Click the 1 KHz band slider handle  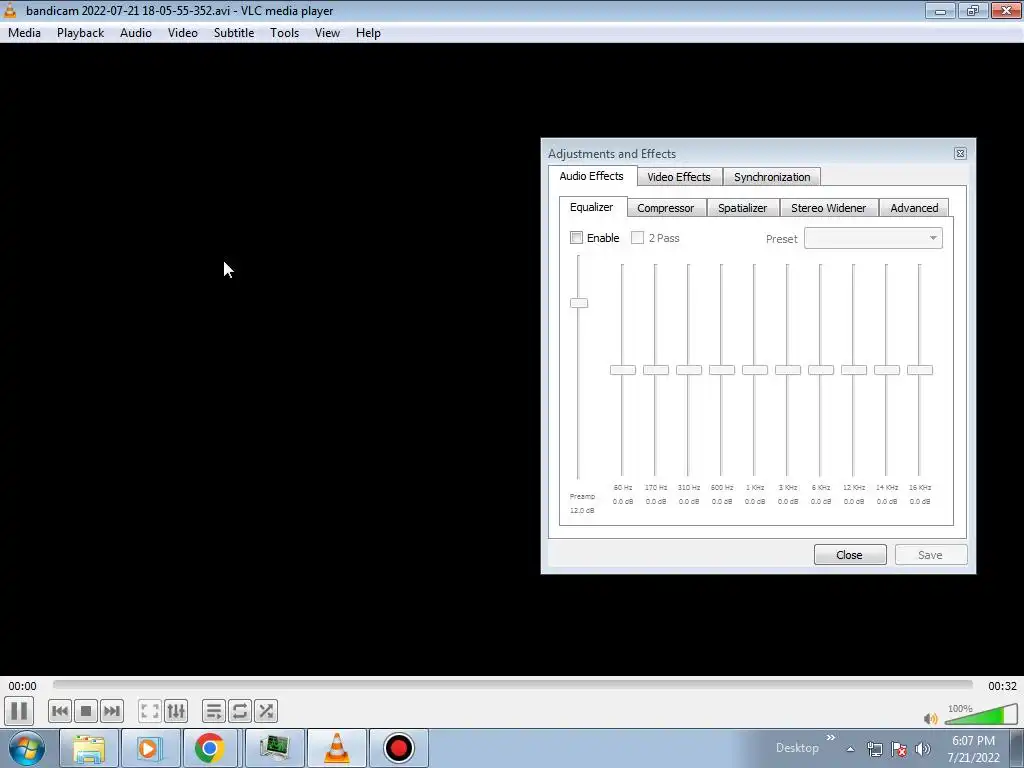coord(754,370)
